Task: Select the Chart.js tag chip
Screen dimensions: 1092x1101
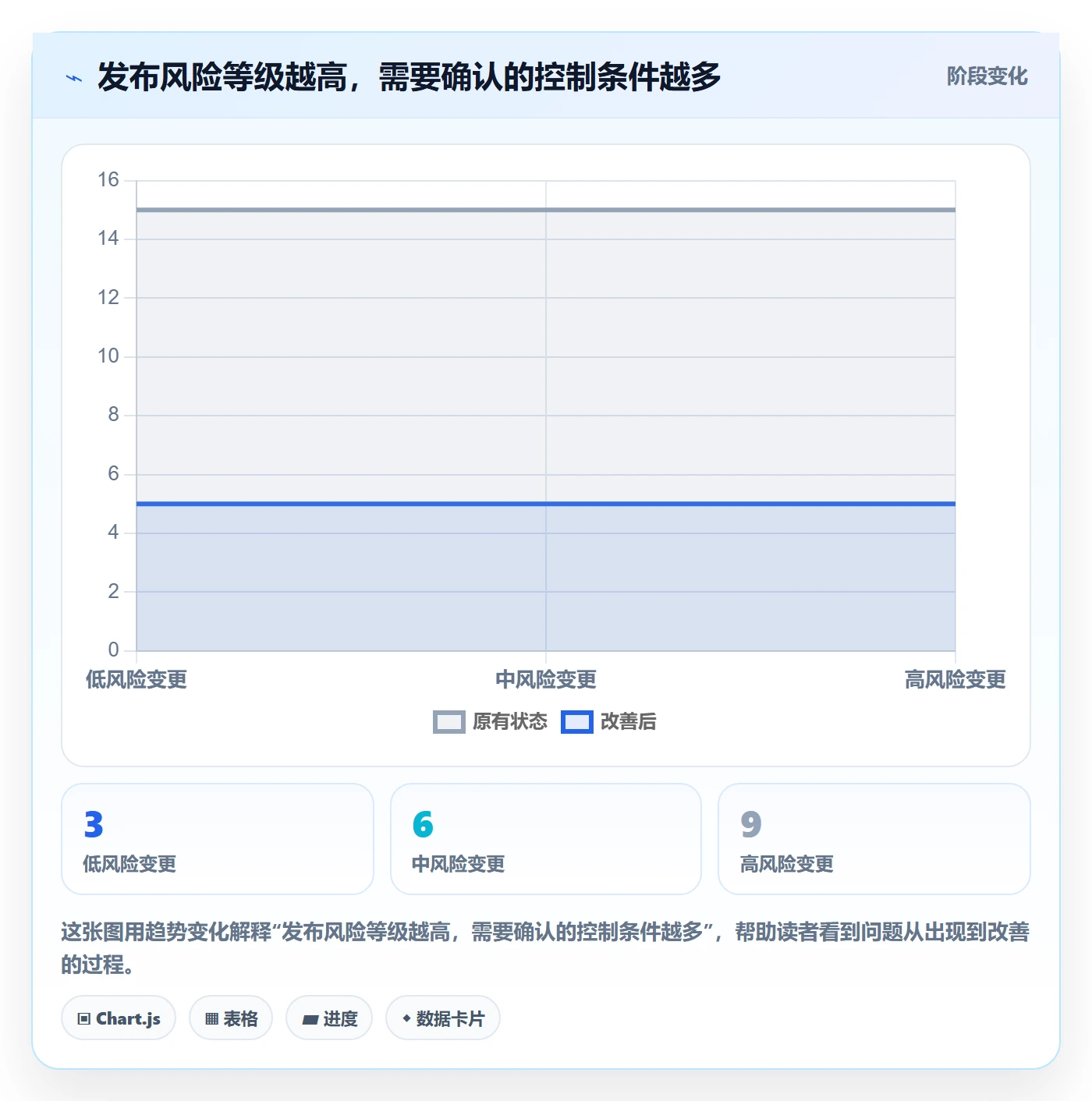Action: tap(119, 1018)
